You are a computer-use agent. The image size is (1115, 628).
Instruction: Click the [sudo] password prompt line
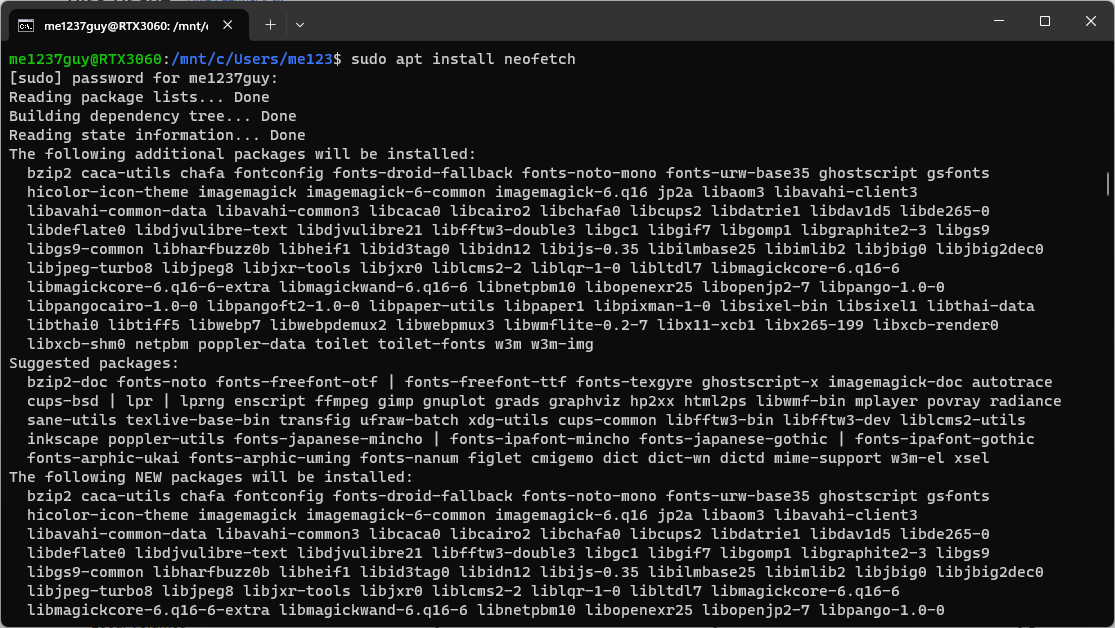pos(144,78)
